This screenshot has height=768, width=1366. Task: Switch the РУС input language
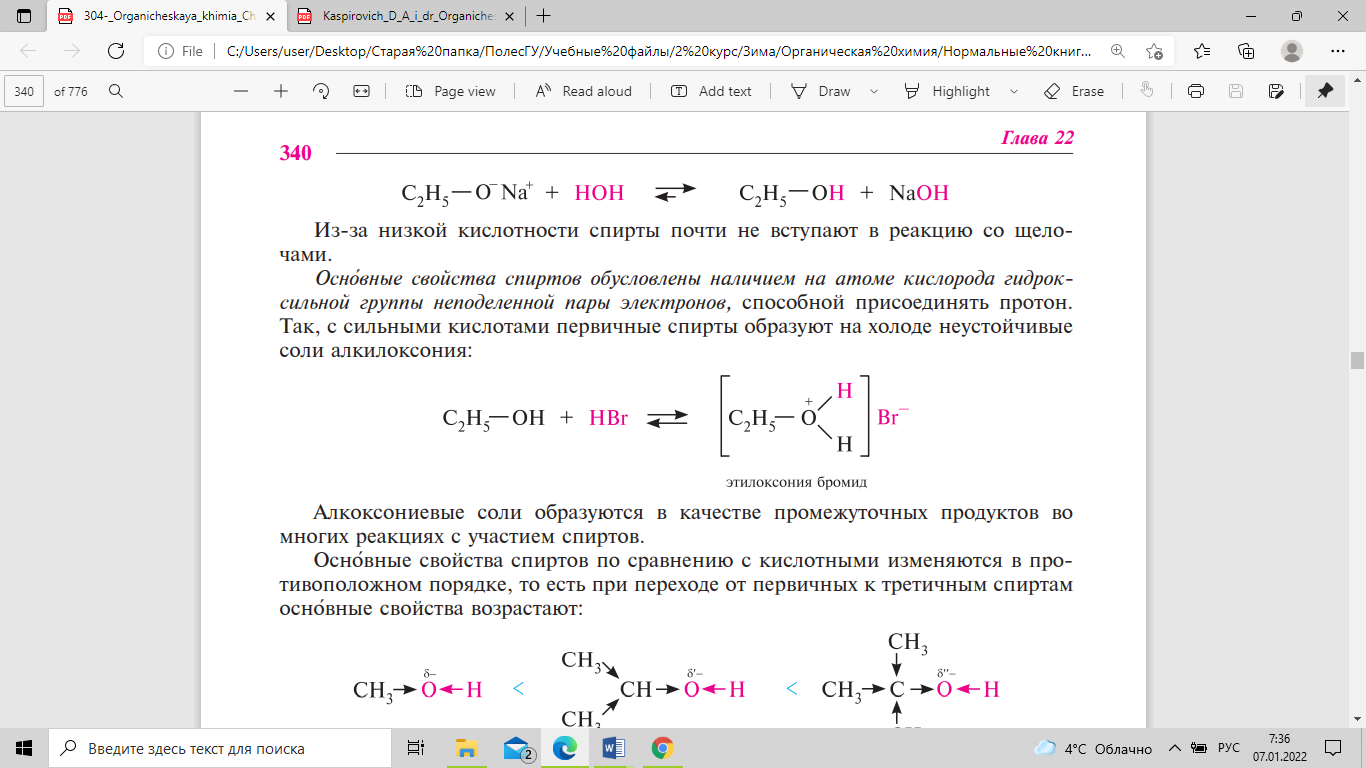1228,748
